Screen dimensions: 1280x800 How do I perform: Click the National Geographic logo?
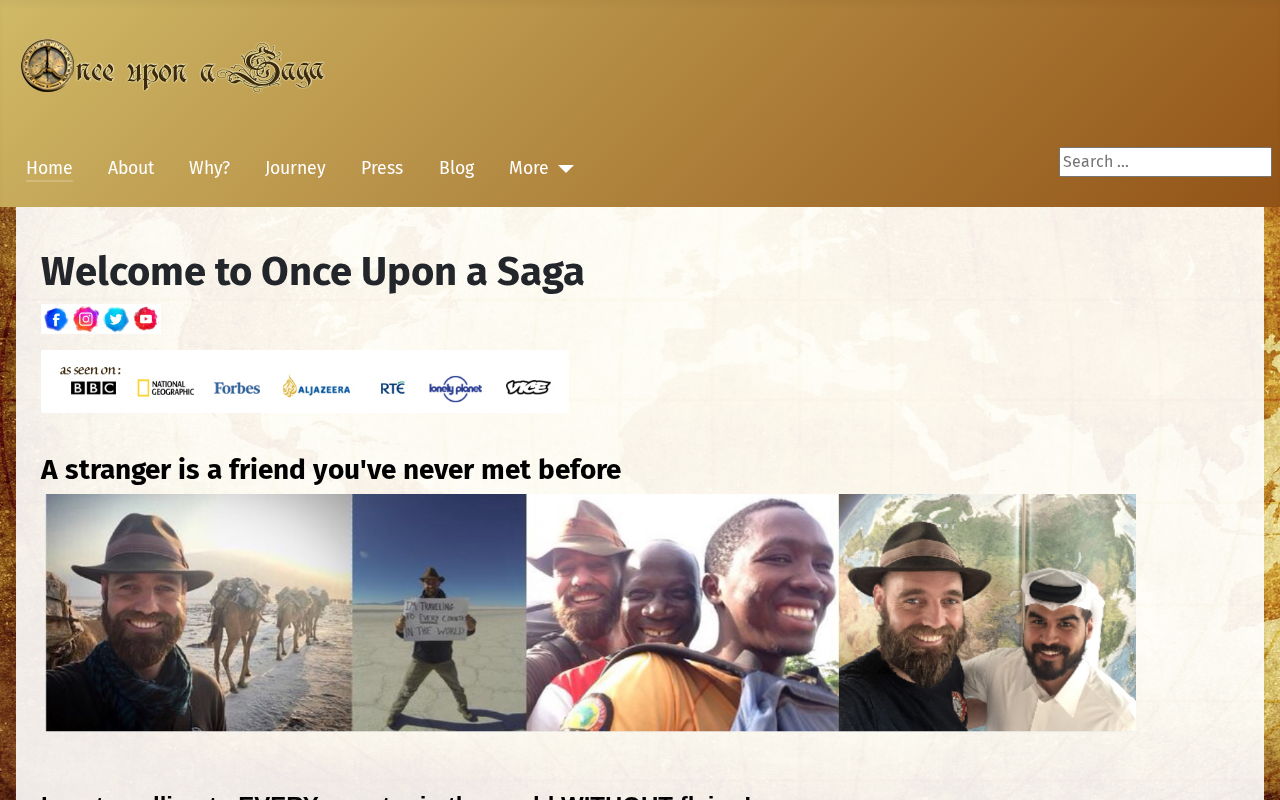(165, 388)
